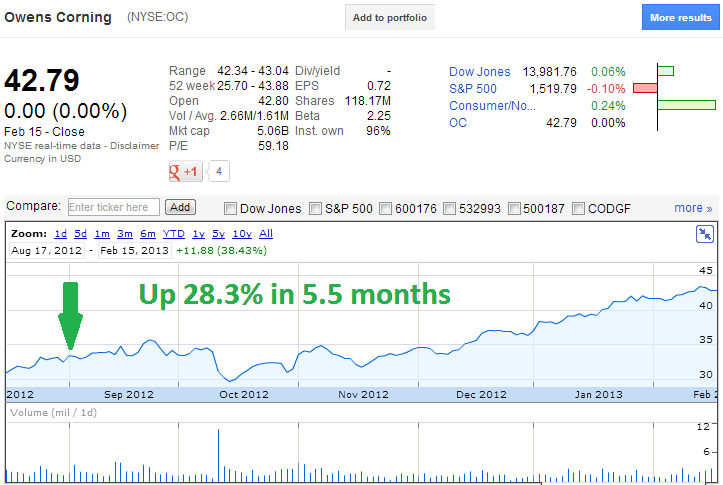The width and height of the screenshot is (723, 485).
Task: Set chart zoom to All
Action: click(266, 234)
